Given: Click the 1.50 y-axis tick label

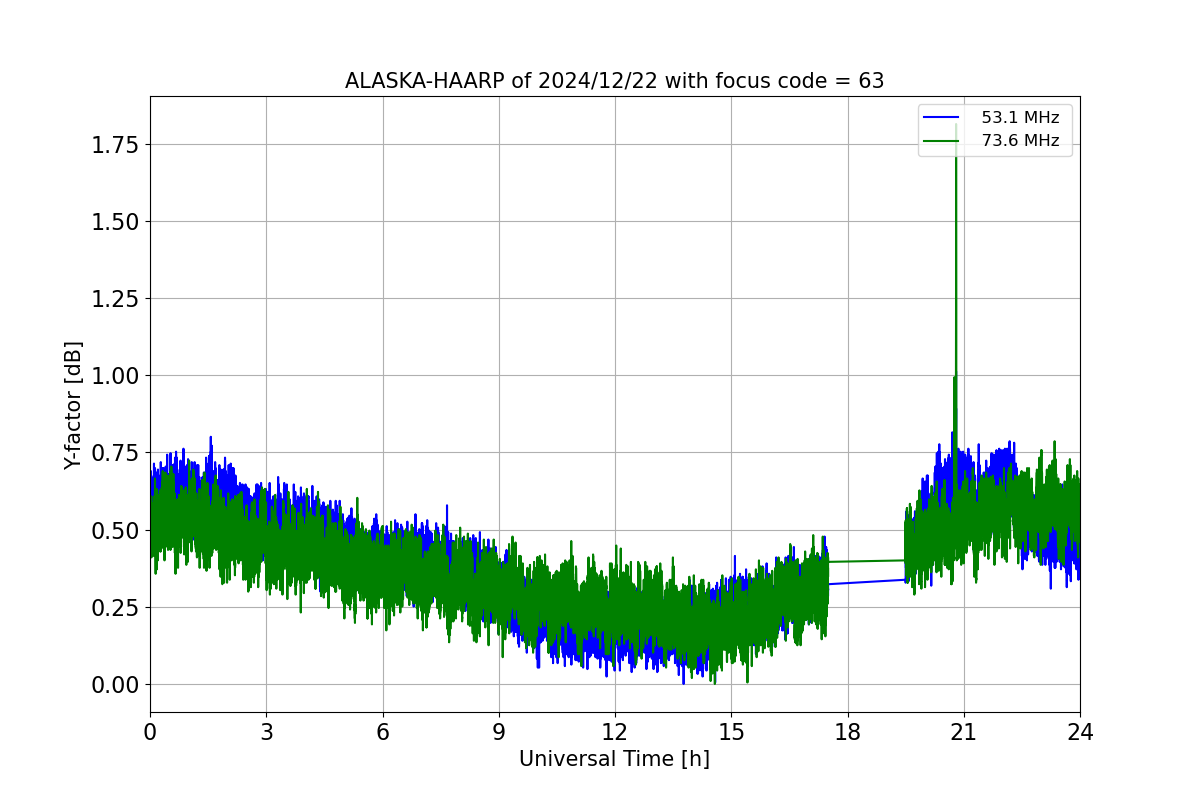Looking at the screenshot, I should point(114,222).
